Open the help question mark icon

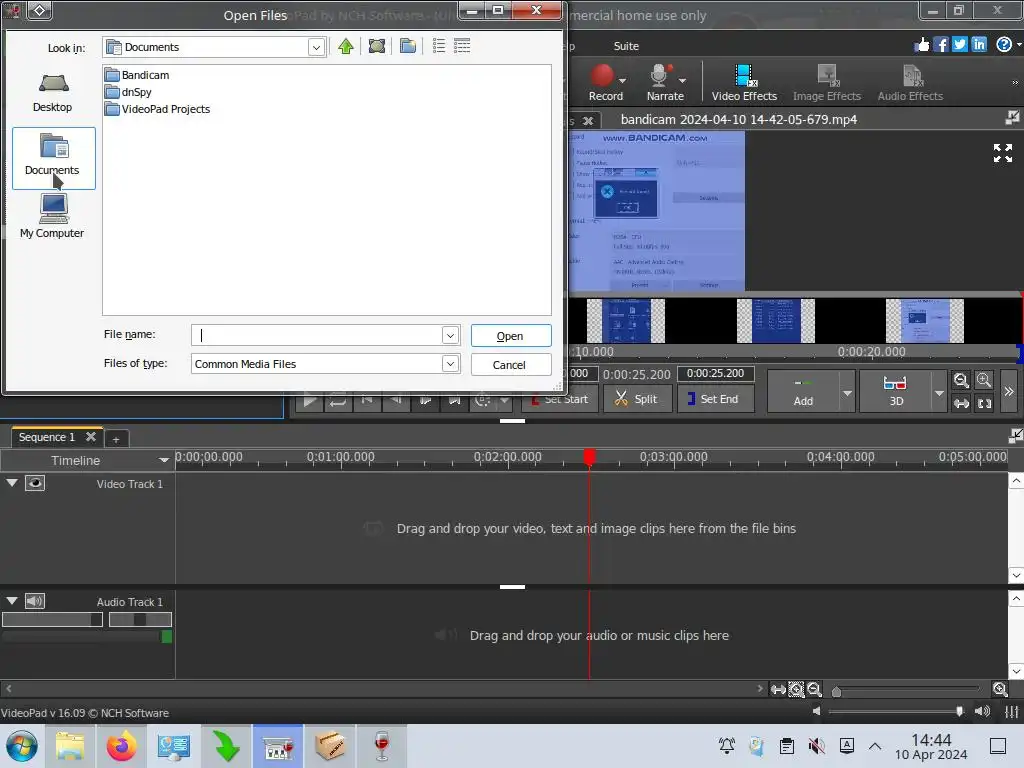1004,44
